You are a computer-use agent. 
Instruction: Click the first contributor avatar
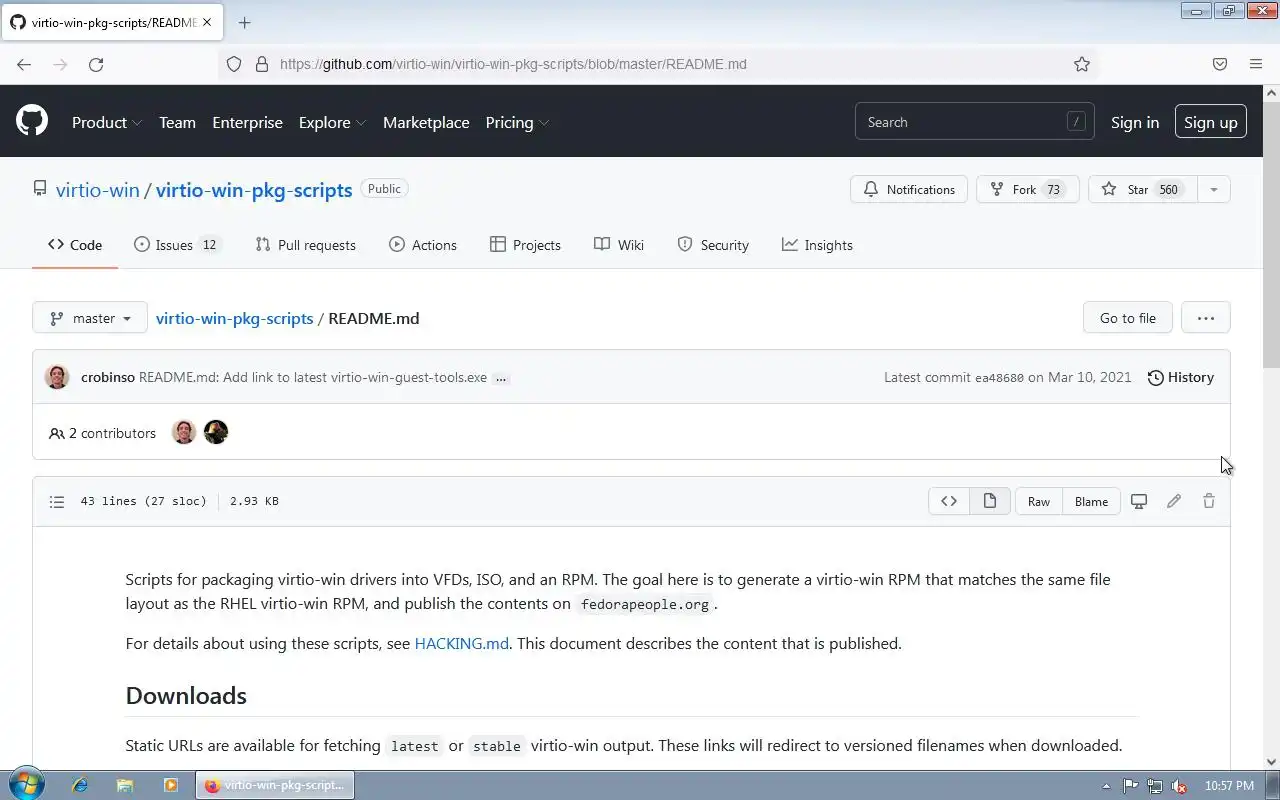184,432
